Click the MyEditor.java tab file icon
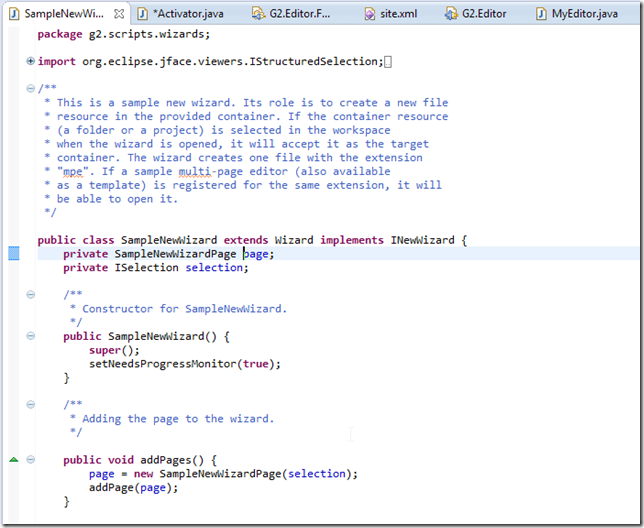The image size is (644, 528). click(x=542, y=14)
